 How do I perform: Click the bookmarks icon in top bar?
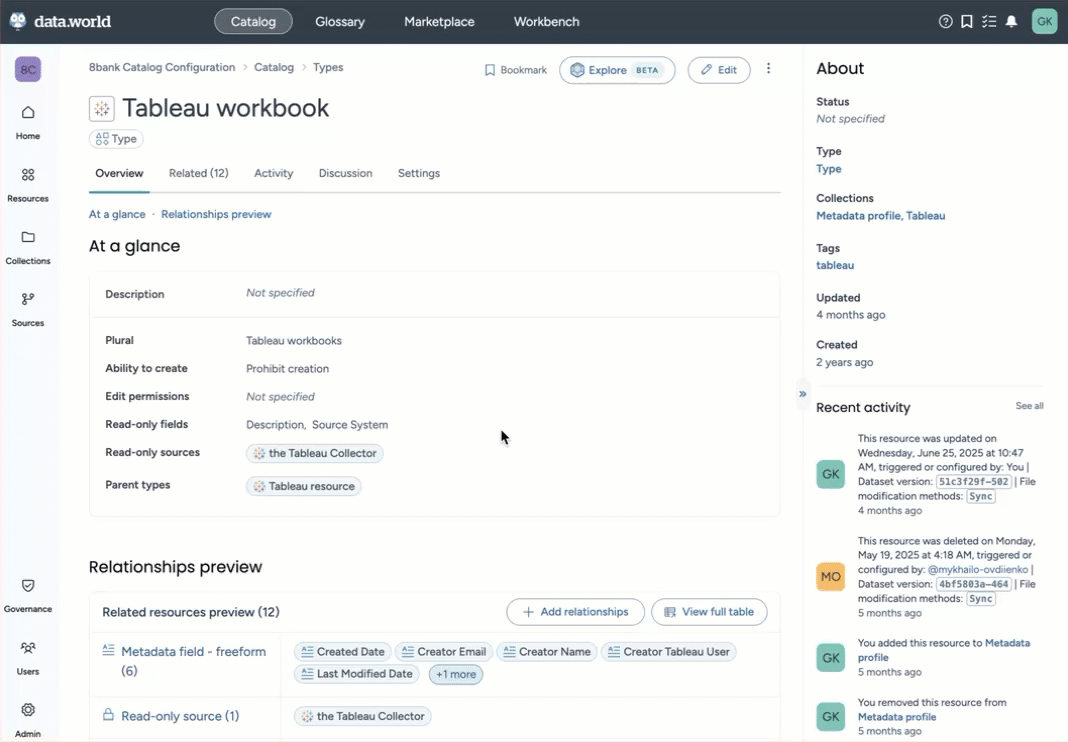point(967,21)
